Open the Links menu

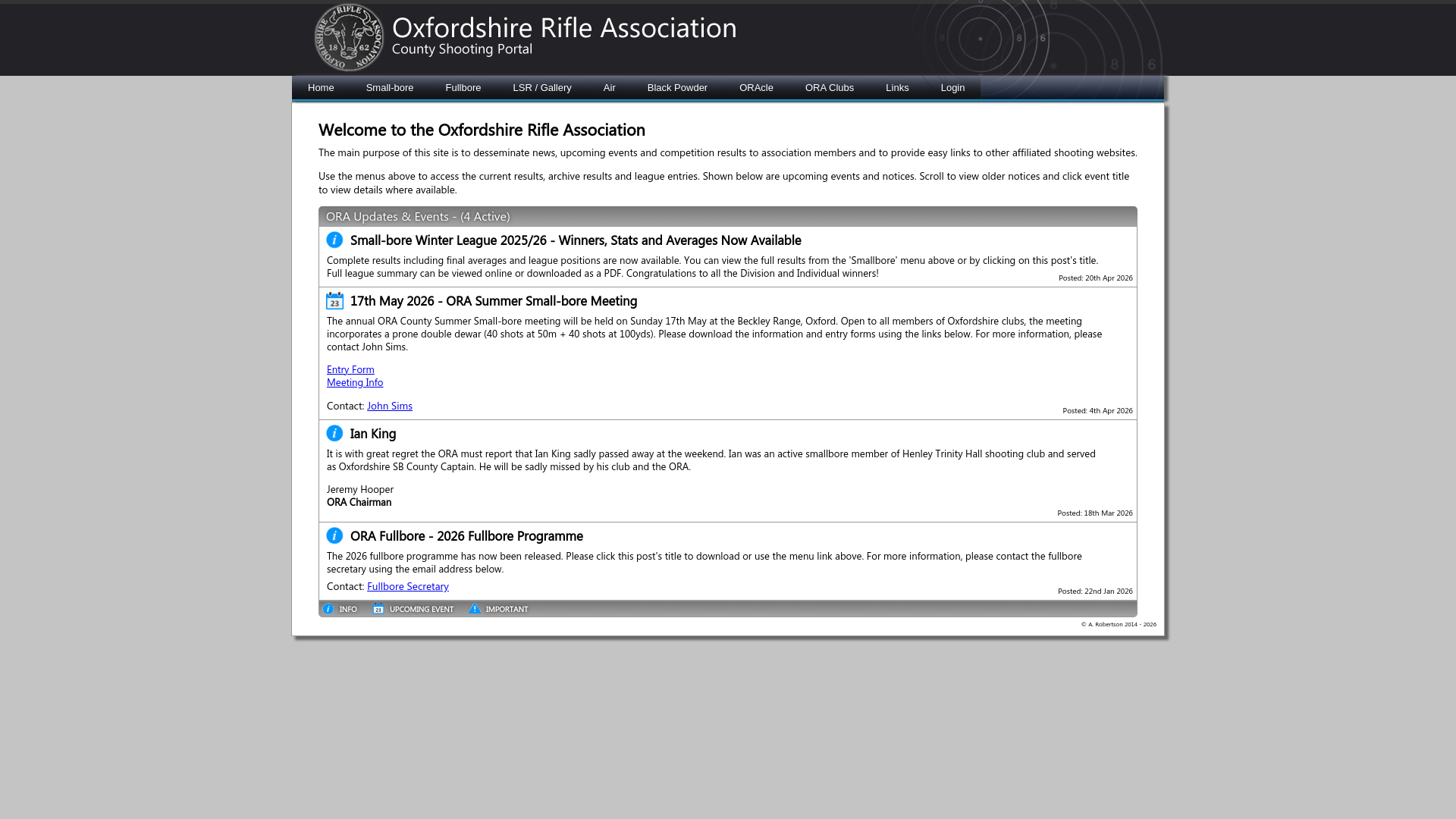[x=897, y=88]
